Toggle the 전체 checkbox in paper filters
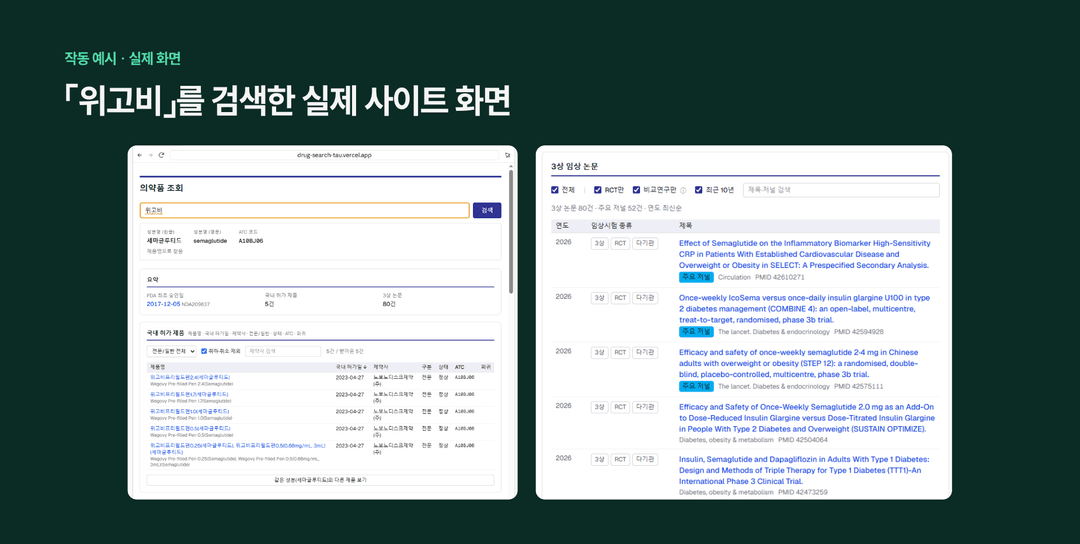This screenshot has height=544, width=1080. pos(555,190)
